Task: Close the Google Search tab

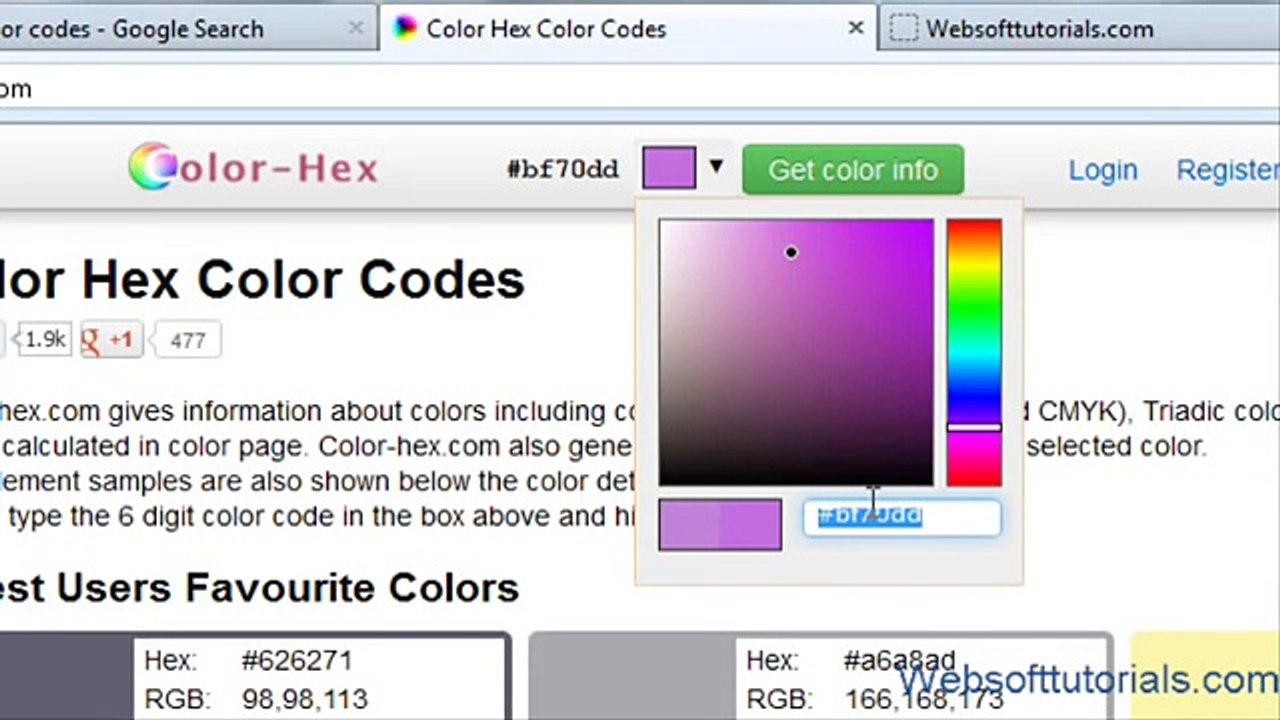Action: click(355, 29)
